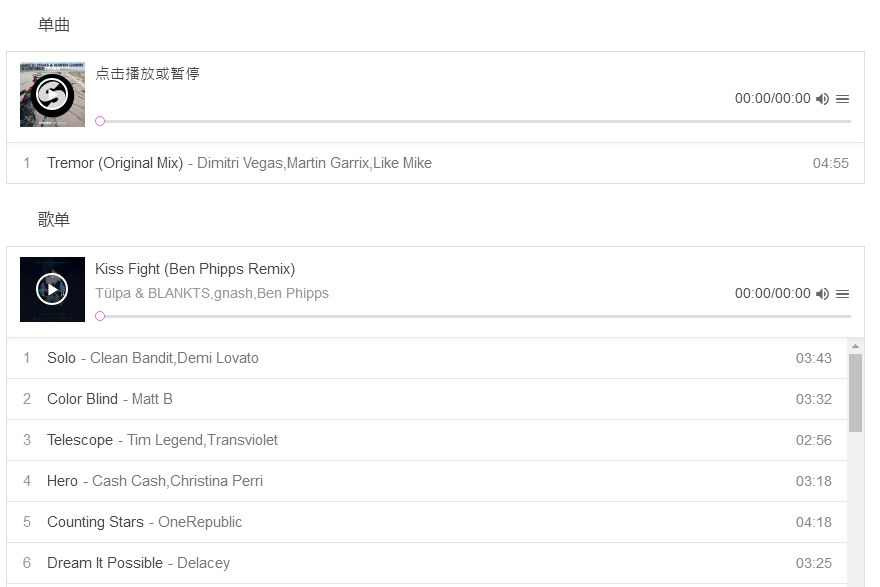880x587 pixels.
Task: Seek on the Kiss Fight progress bar
Action: 475,316
